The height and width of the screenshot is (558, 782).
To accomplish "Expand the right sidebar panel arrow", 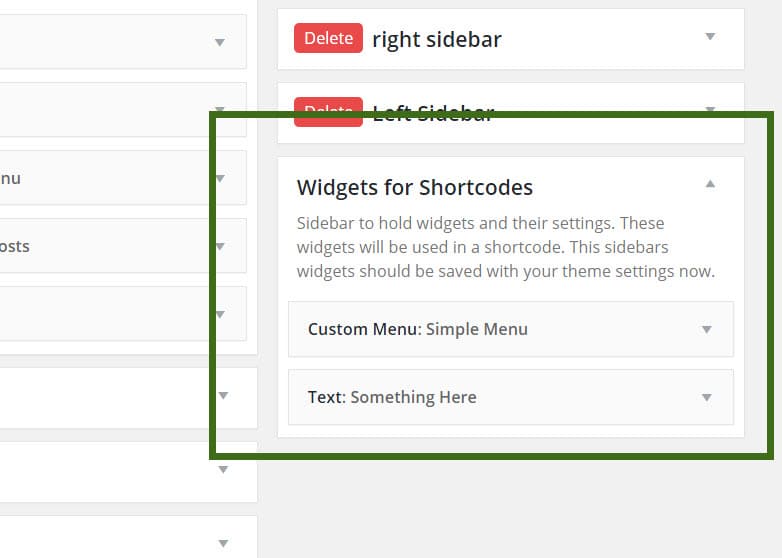I will [x=710, y=36].
